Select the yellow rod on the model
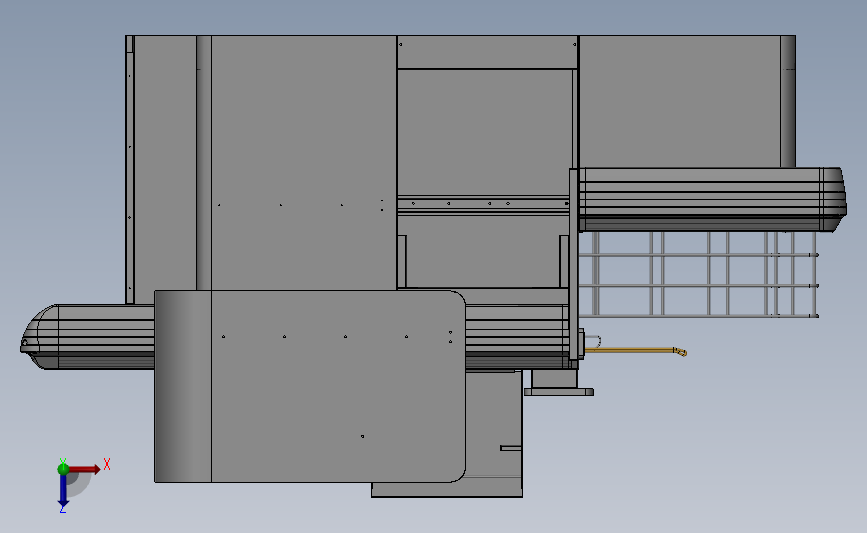The image size is (867, 533). [635, 350]
